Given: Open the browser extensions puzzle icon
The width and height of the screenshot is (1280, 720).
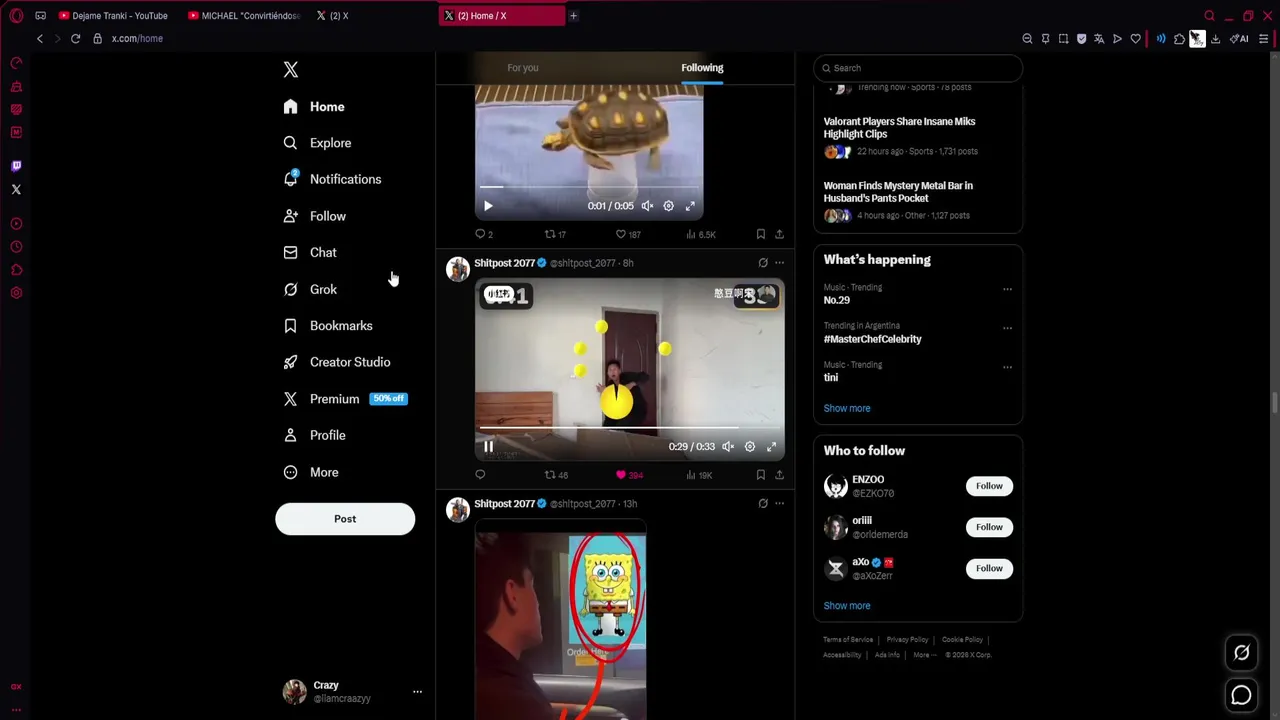Looking at the screenshot, I should tap(1179, 39).
